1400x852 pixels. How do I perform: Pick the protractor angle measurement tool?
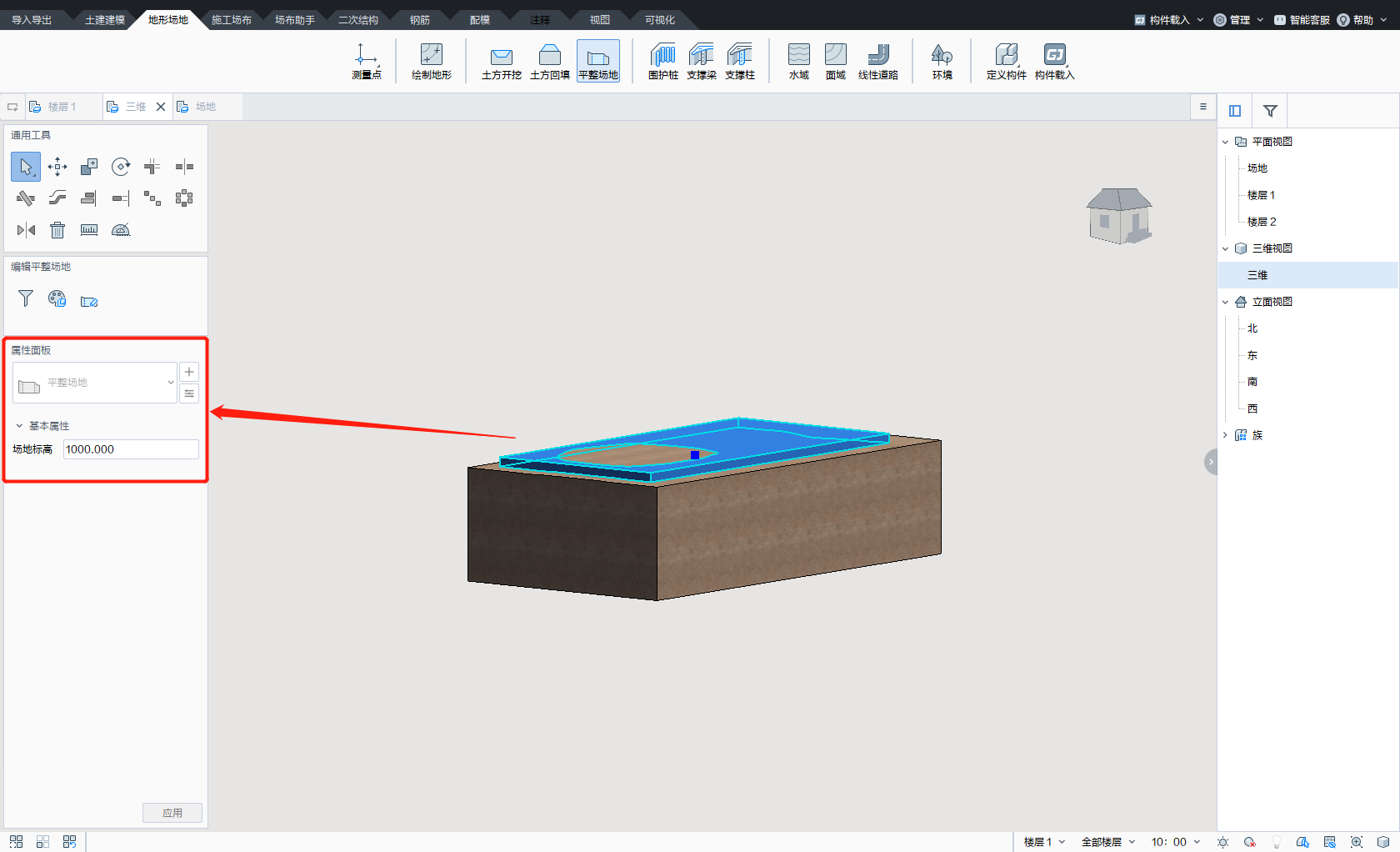pyautogui.click(x=121, y=230)
